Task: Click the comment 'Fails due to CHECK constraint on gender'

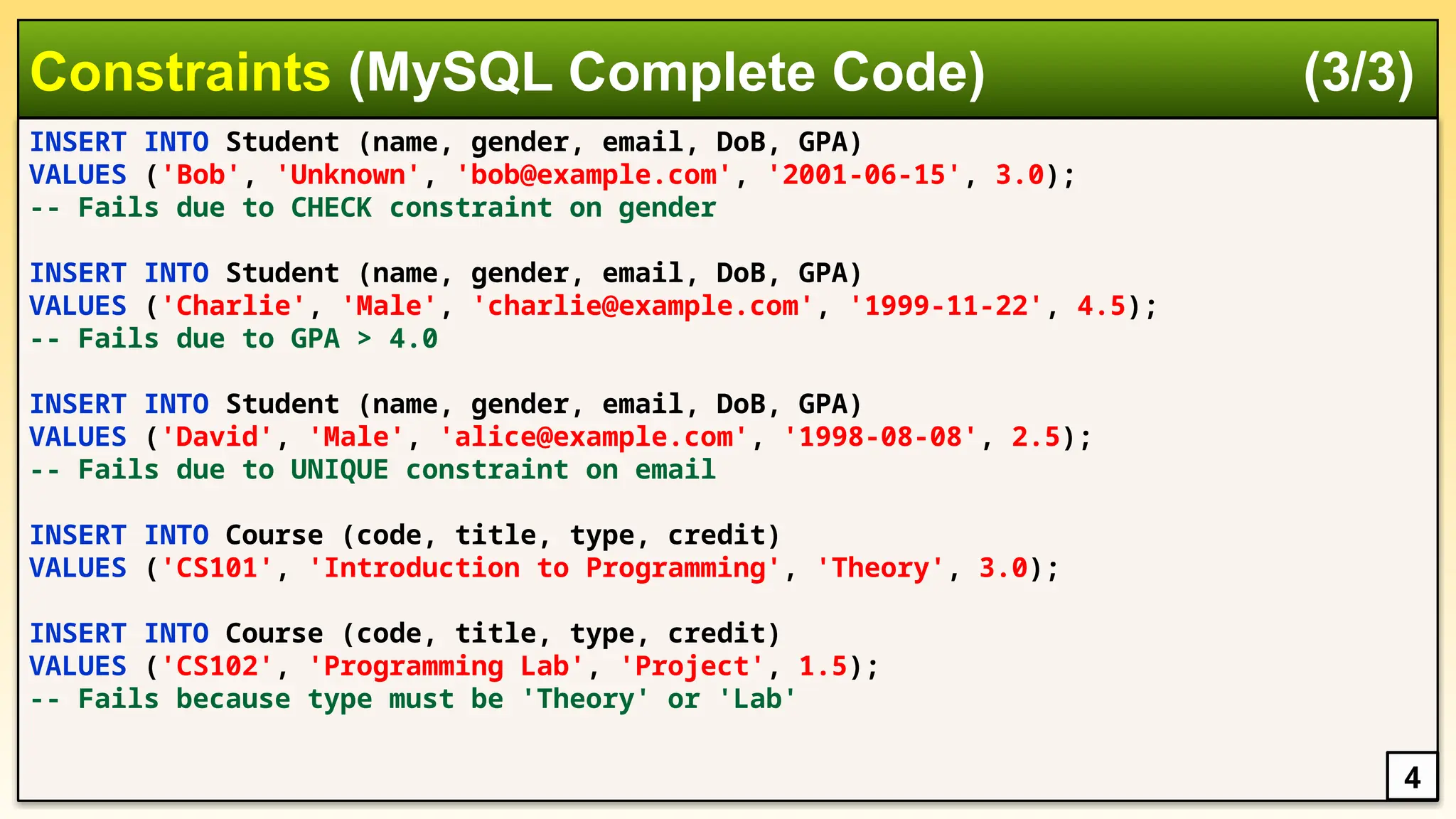Action: coord(373,208)
